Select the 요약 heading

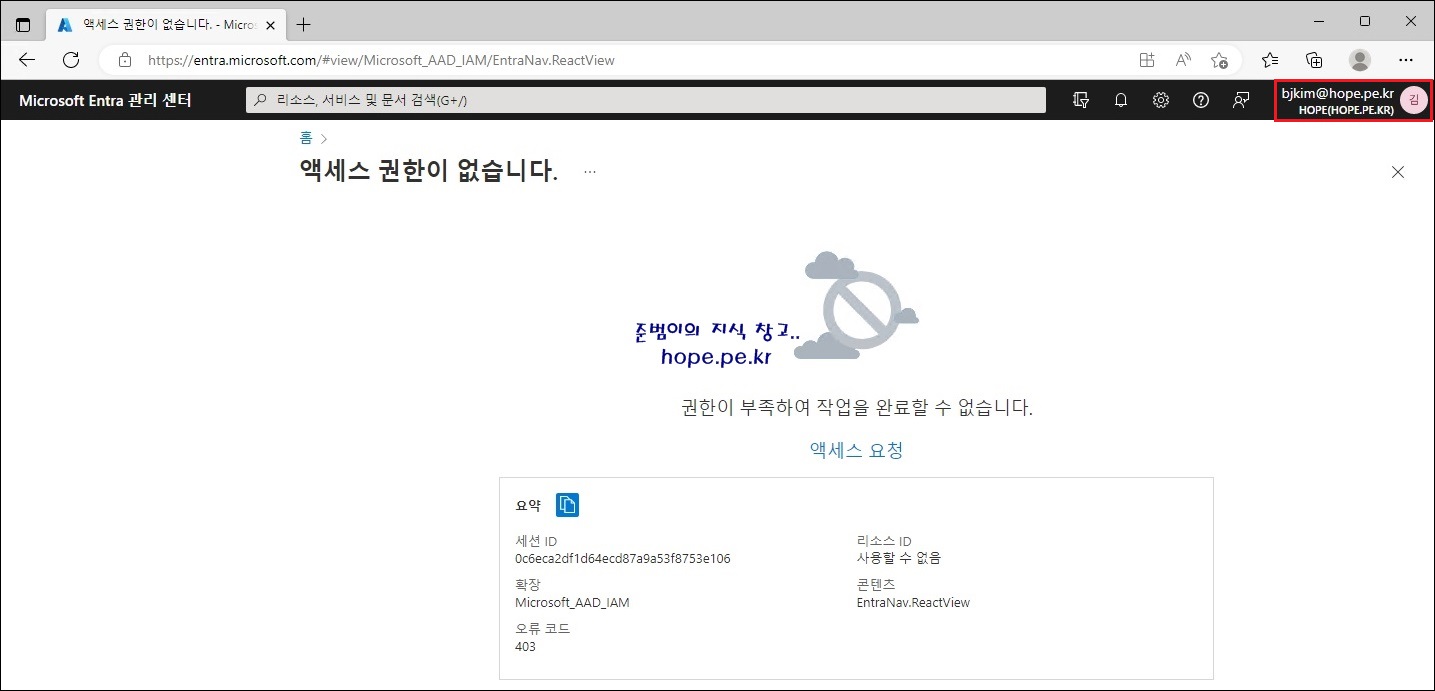tap(528, 506)
